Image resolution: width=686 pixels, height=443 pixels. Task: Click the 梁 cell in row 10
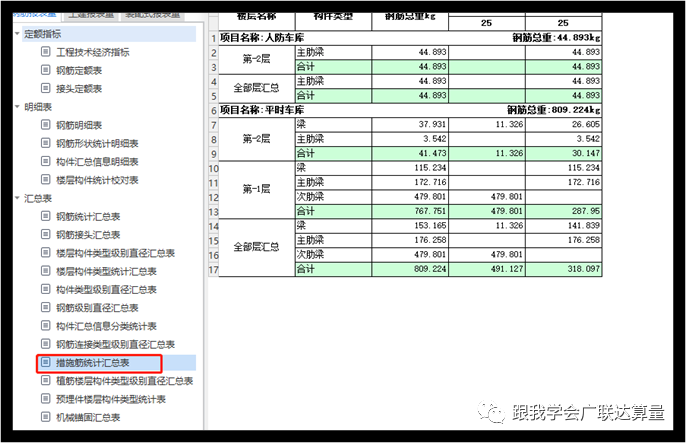tap(333, 168)
